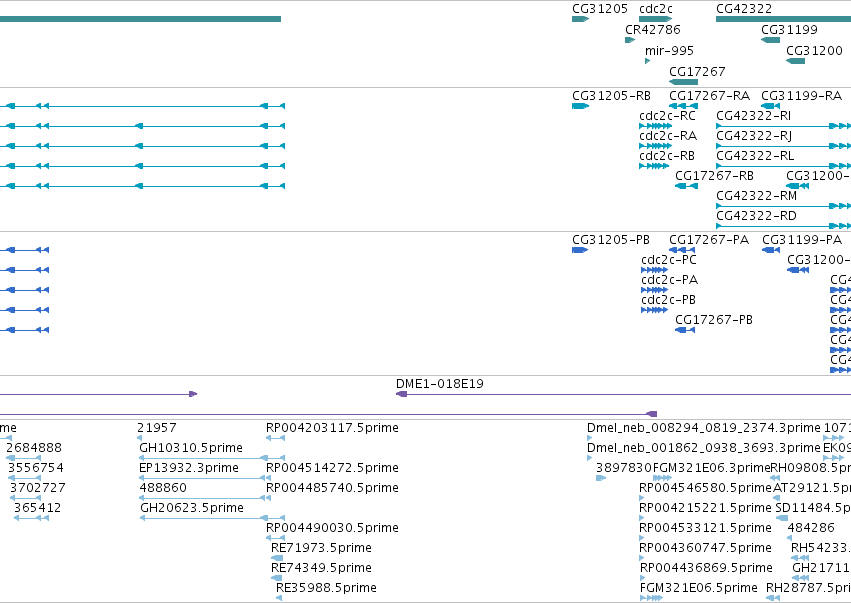Select the RP004436869.5prime label

(706, 568)
